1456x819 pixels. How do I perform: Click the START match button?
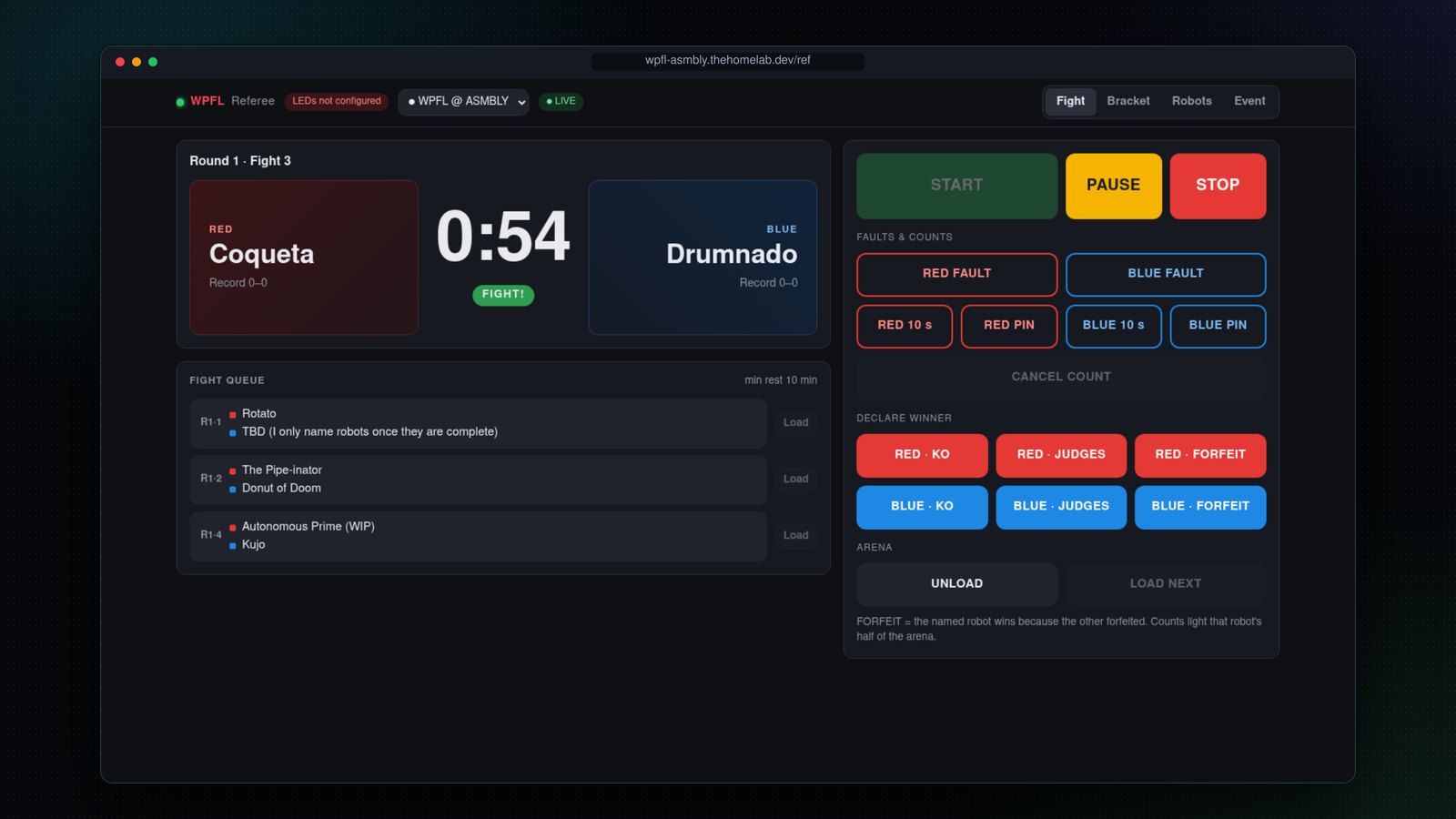956,186
